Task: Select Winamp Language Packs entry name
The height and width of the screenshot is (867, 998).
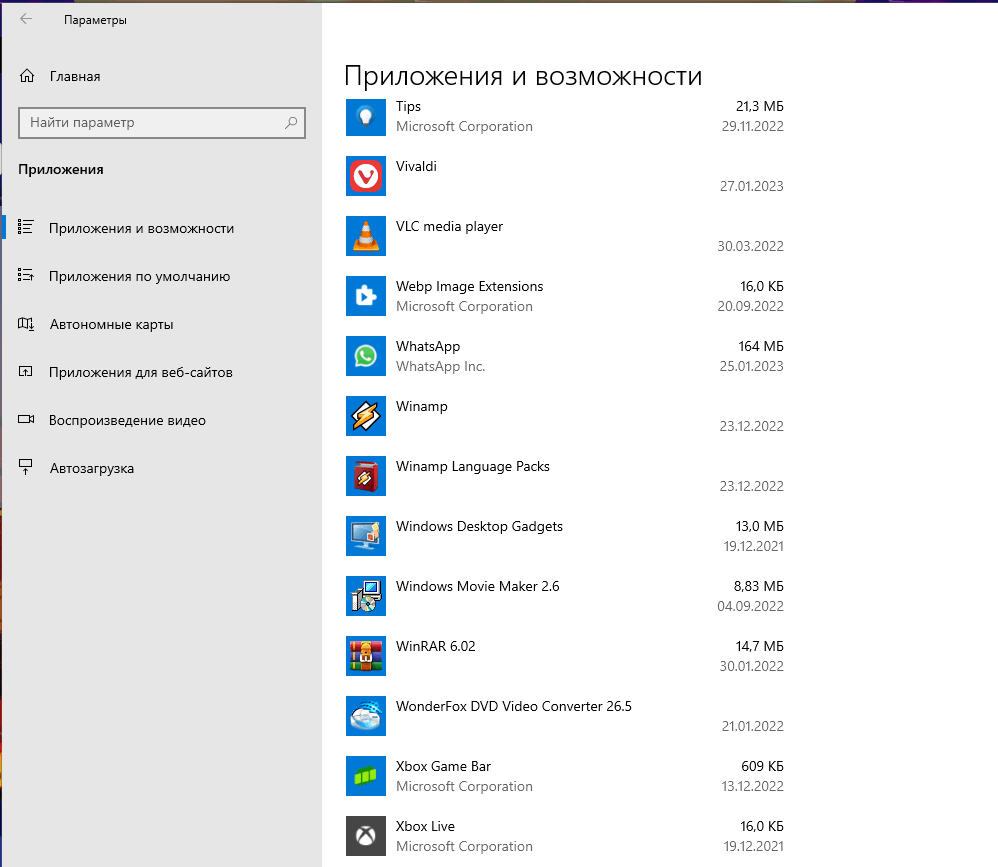Action: coord(473,467)
